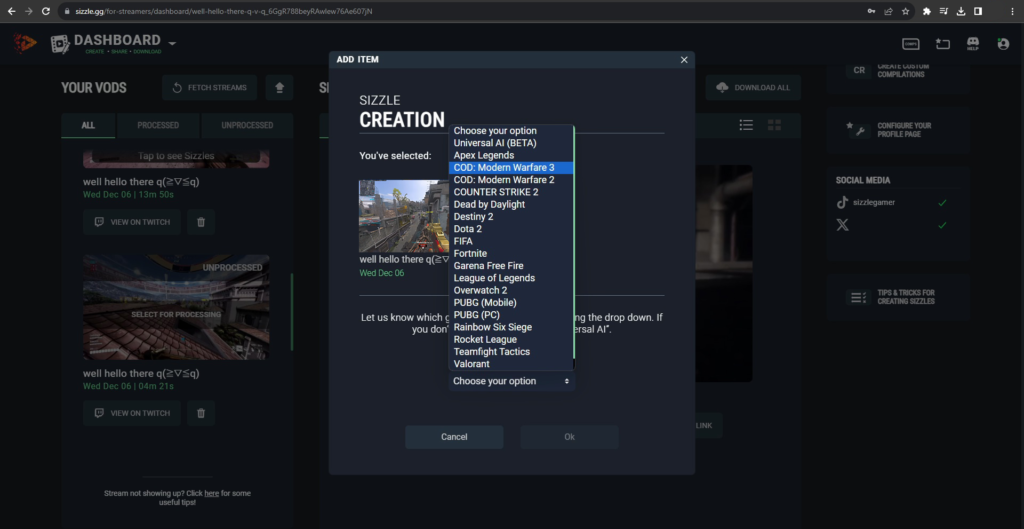This screenshot has width=1024, height=529.
Task: Click the Comps icon in header
Action: click(911, 44)
